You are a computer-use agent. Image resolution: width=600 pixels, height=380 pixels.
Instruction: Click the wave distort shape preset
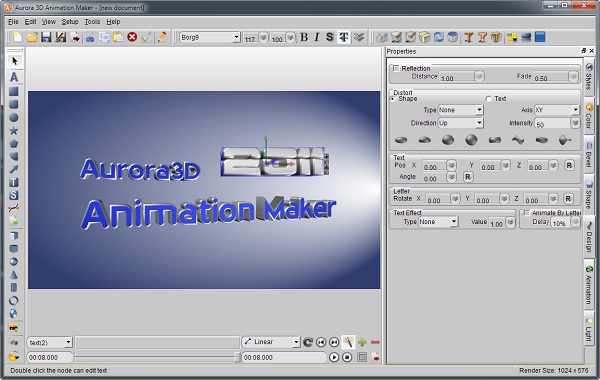pyautogui.click(x=518, y=140)
